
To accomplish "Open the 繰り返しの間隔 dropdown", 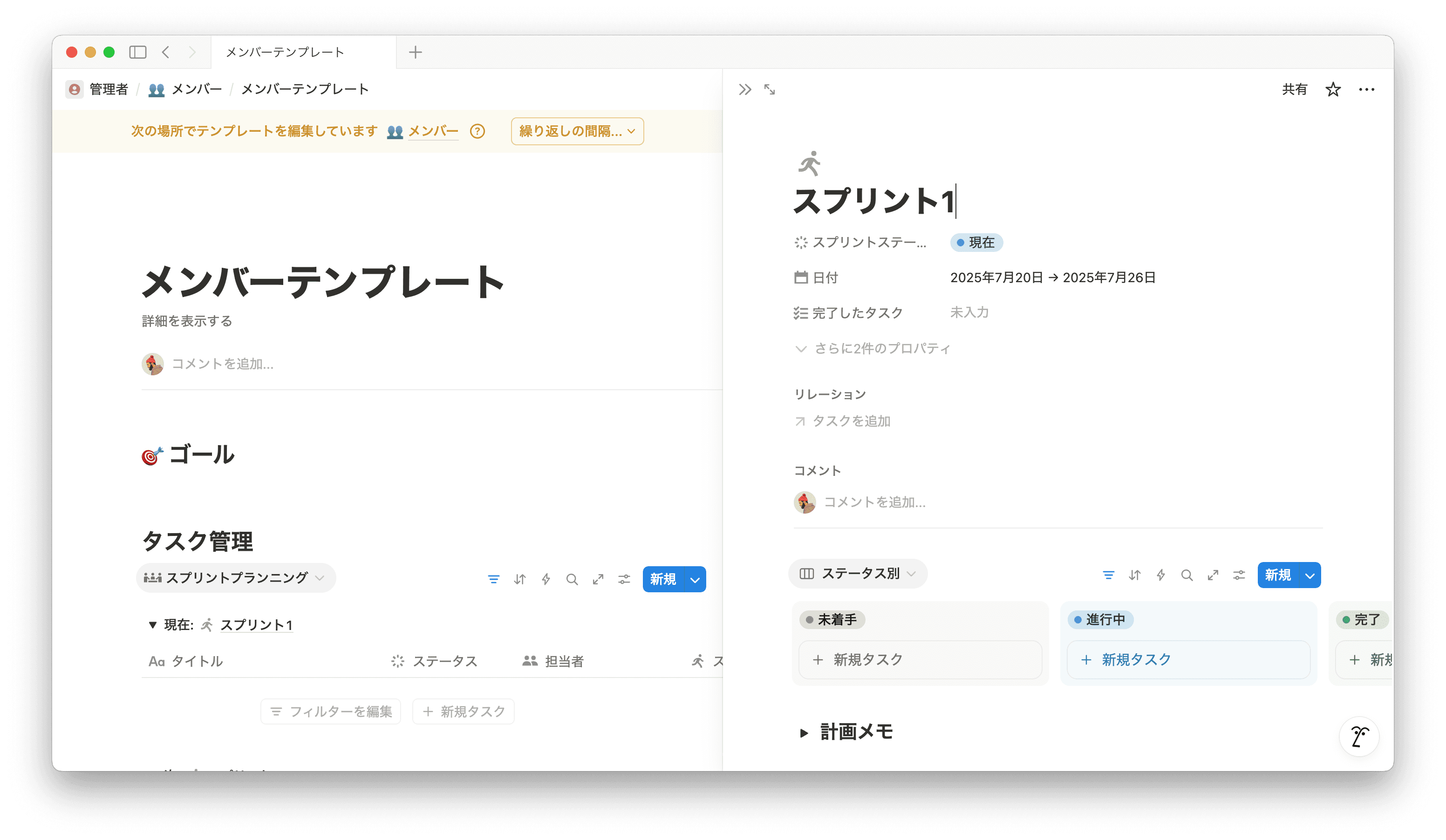I will [x=577, y=131].
